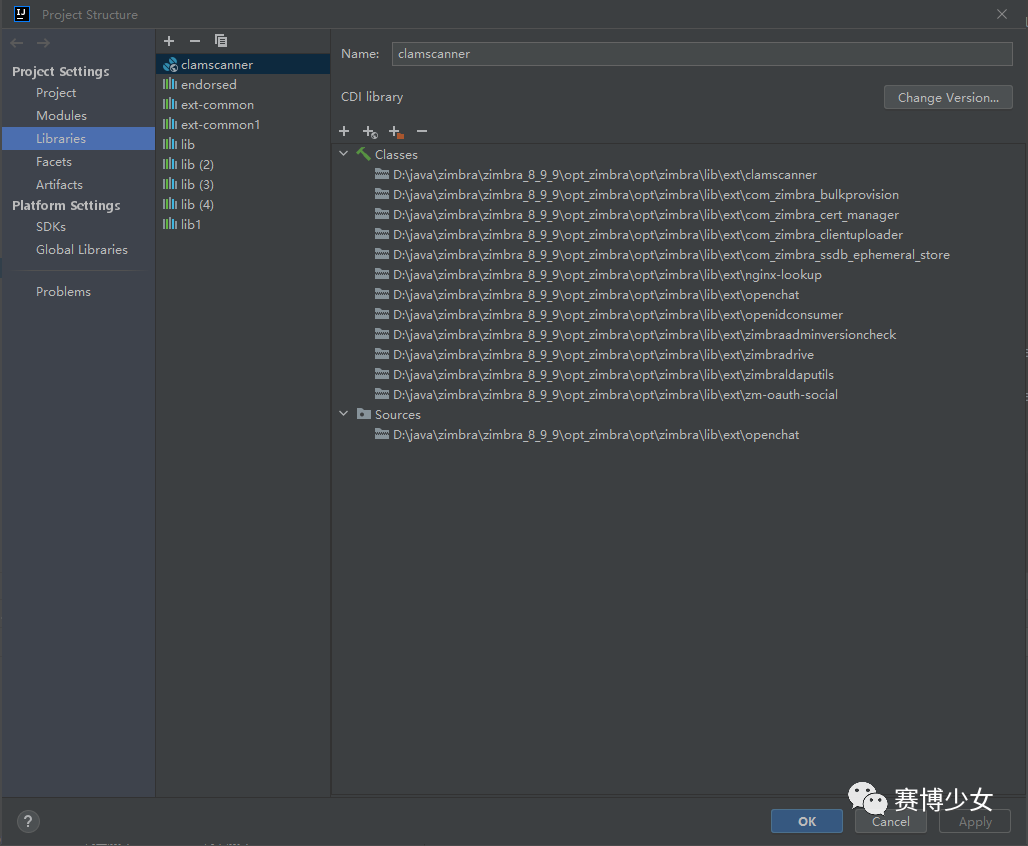Navigate back with left arrow

point(17,43)
